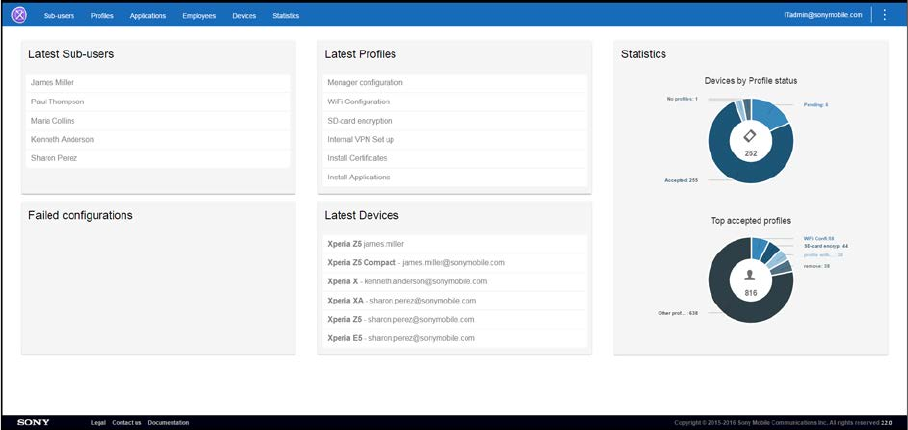The image size is (908, 430).
Task: Open the Contact us footer link
Action: (127, 423)
